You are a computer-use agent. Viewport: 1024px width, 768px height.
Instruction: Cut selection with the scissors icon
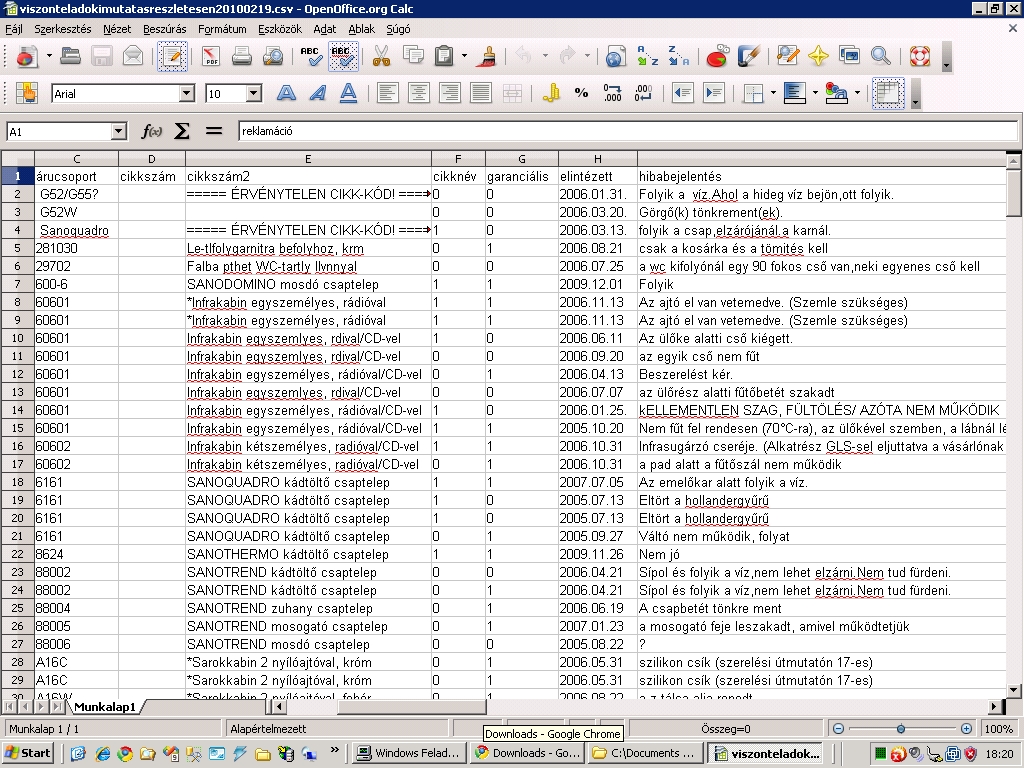(381, 57)
